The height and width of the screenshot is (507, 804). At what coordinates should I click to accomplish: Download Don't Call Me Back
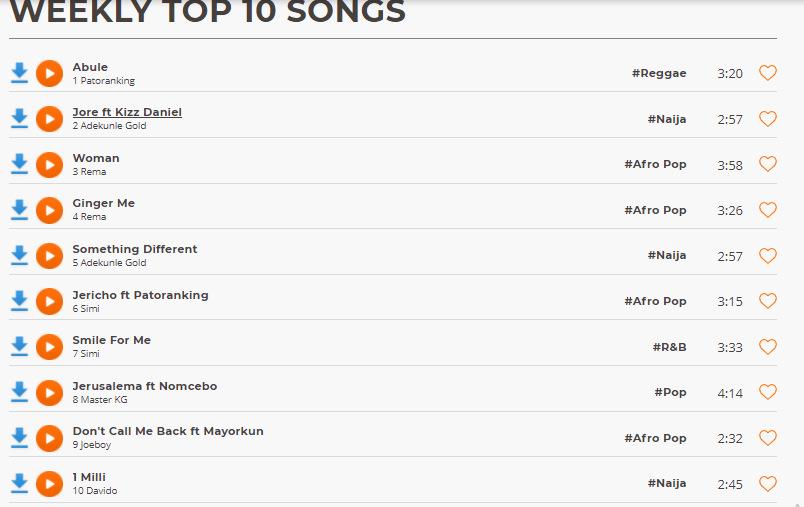coord(19,437)
